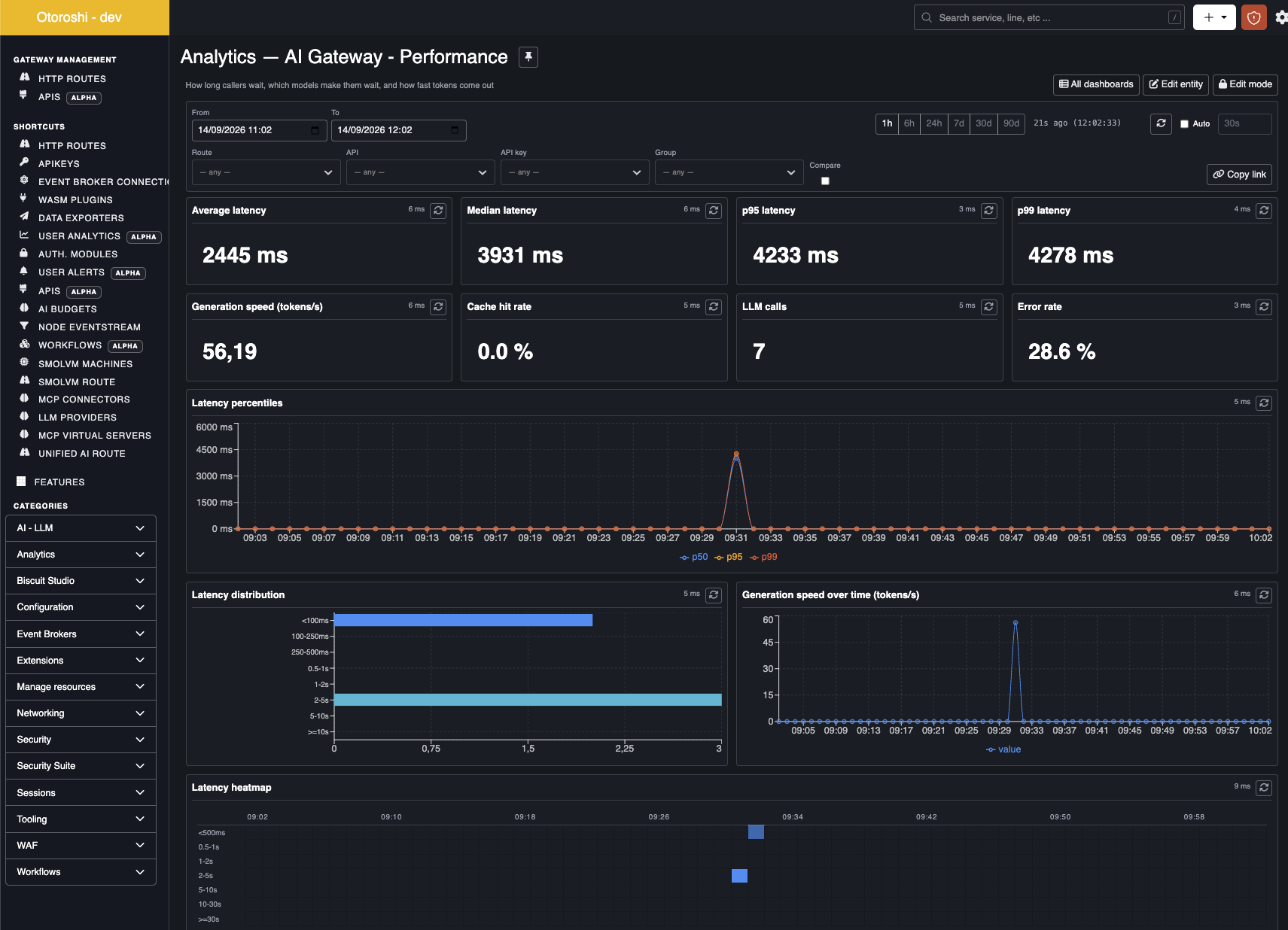Refresh the Cache hit rate widget

point(714,307)
